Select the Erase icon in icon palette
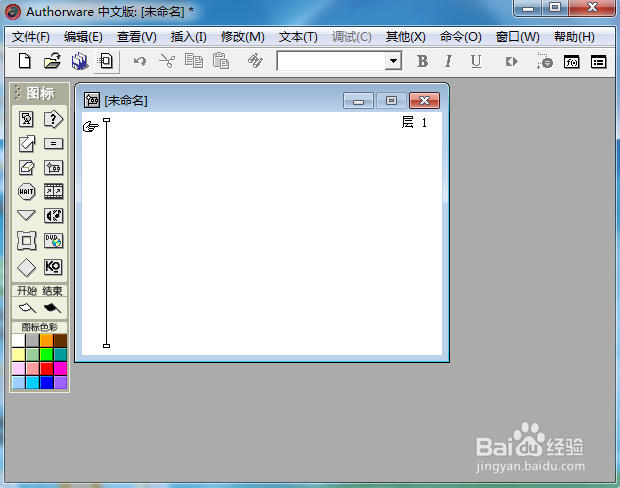This screenshot has width=620, height=488. 26,168
